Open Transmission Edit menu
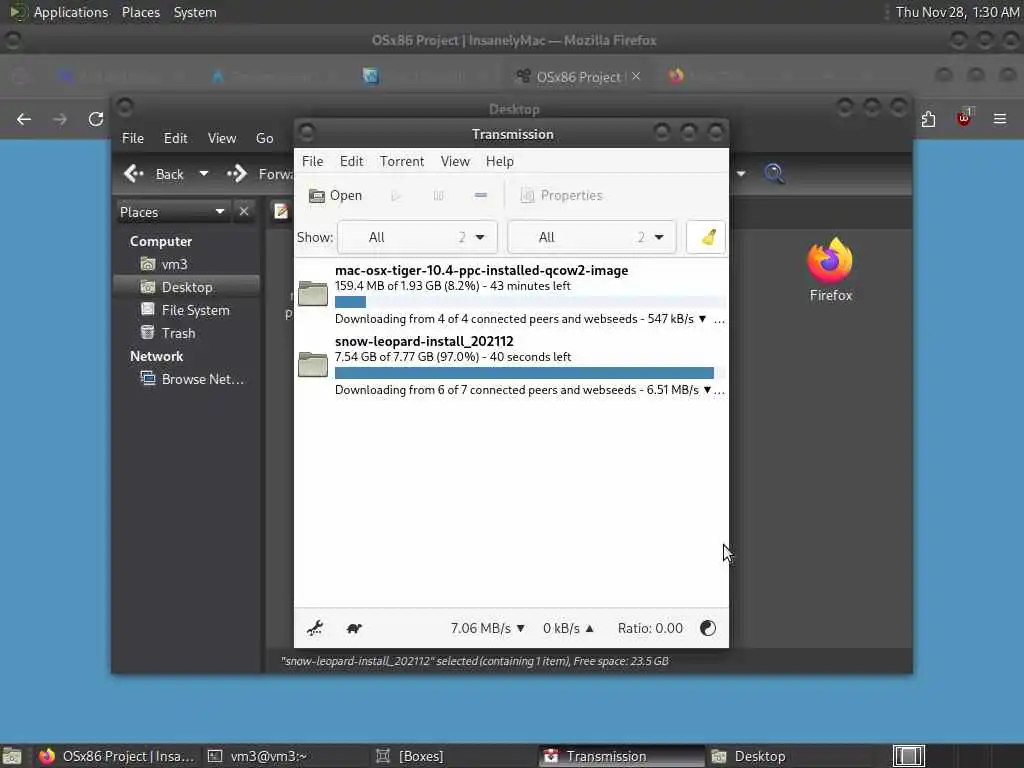This screenshot has width=1024, height=768. pos(351,161)
